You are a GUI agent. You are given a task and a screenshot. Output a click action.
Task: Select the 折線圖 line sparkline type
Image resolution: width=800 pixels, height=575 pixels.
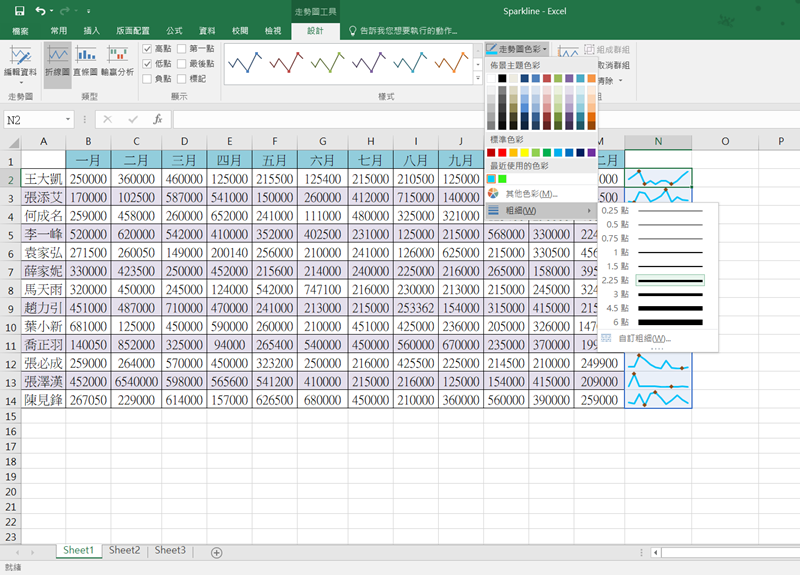click(58, 60)
